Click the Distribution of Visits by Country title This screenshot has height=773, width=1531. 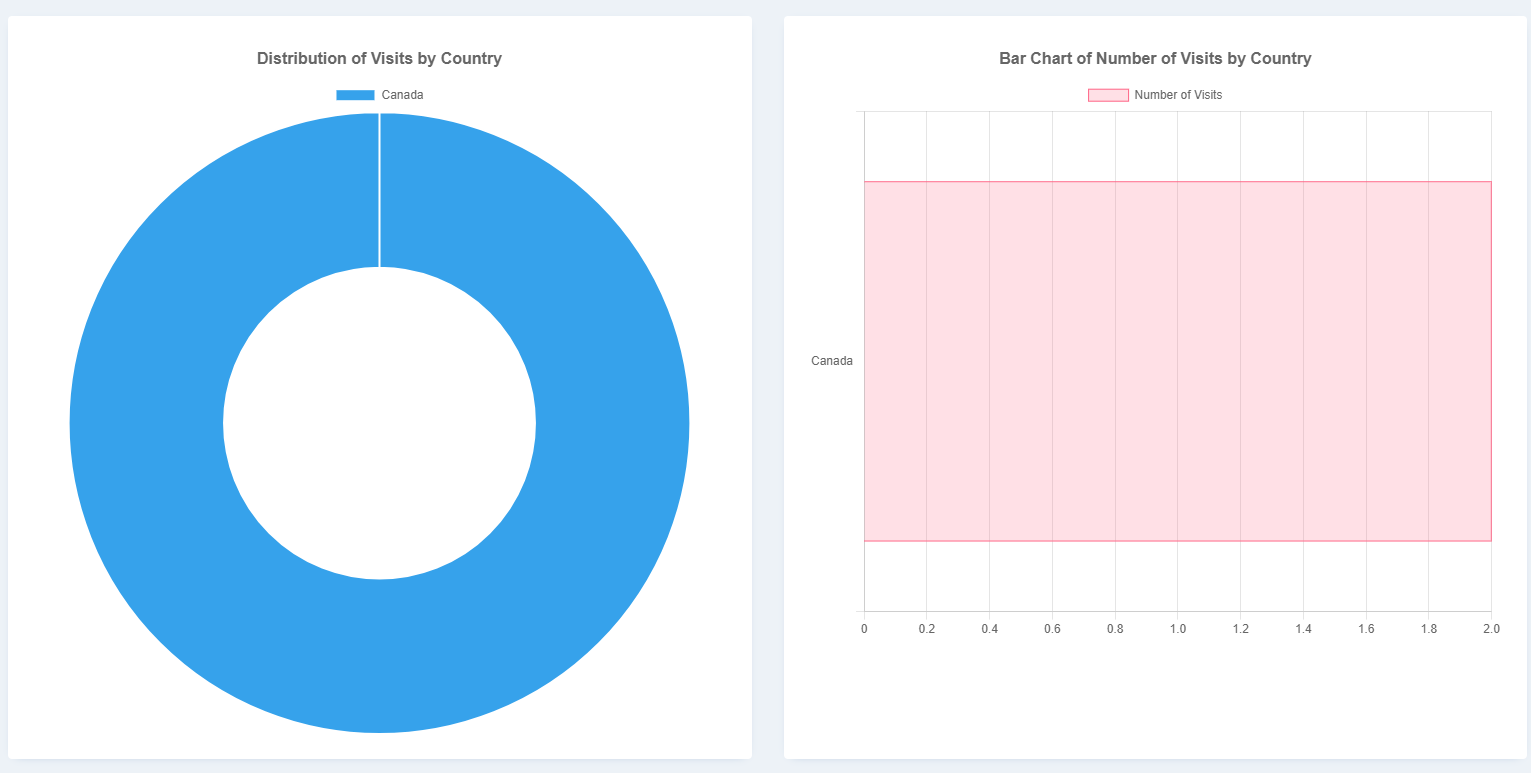(x=379, y=58)
